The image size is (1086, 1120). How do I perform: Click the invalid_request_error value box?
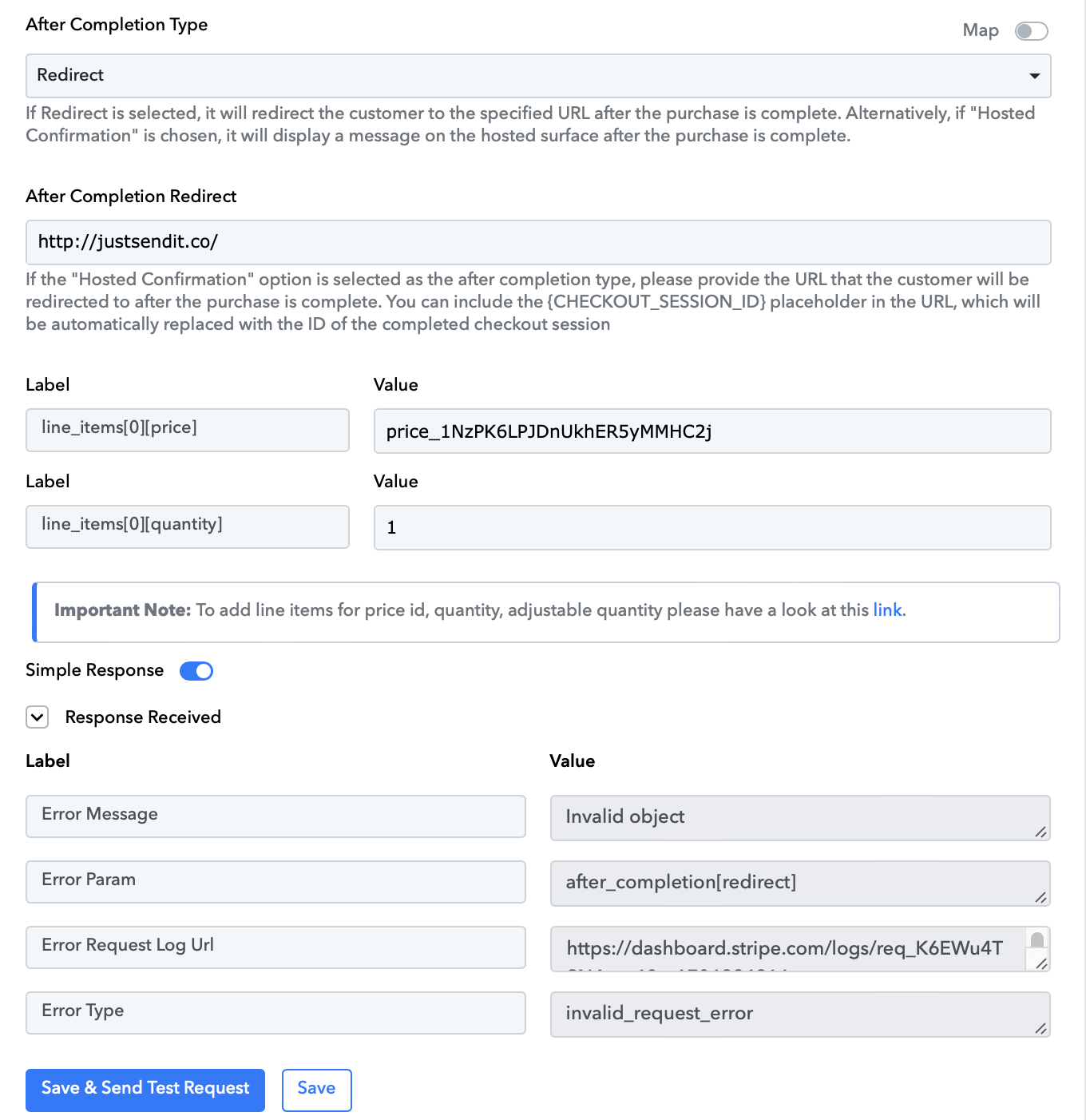point(800,1015)
